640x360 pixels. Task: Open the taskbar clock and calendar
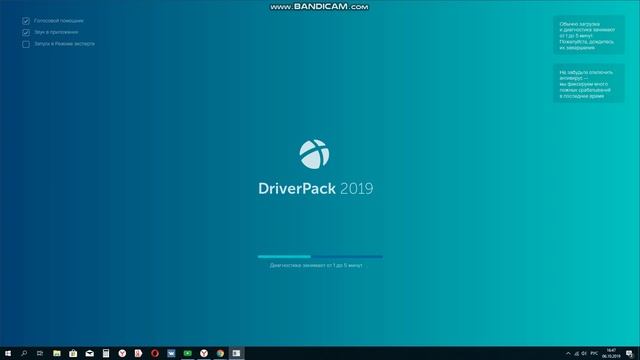tap(611, 353)
